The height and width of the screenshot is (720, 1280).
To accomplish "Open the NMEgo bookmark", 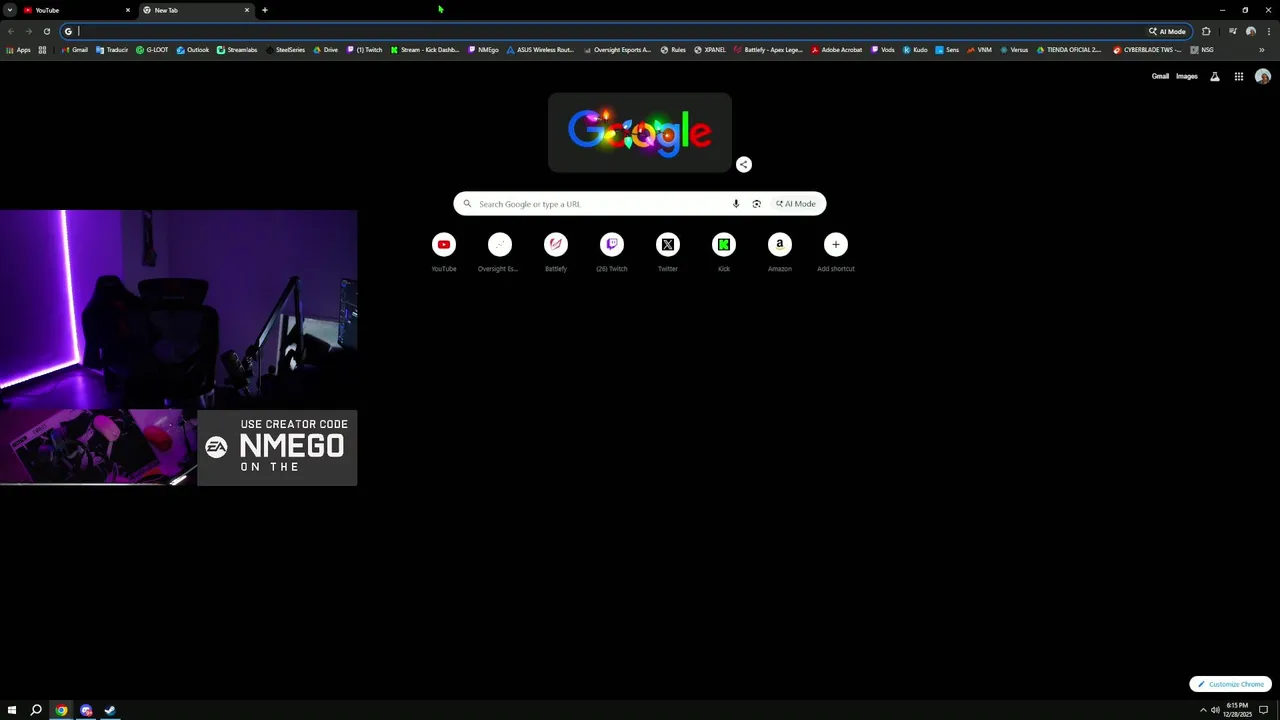I will click(x=483, y=49).
